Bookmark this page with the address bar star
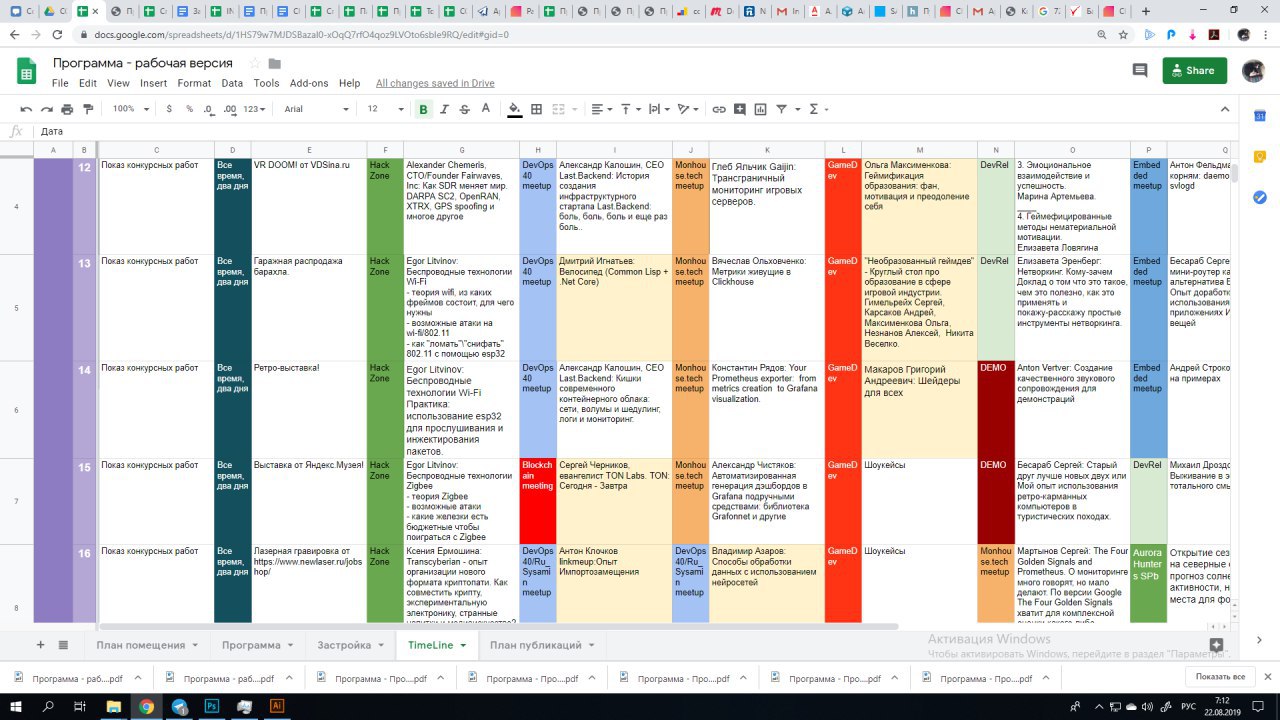Screen dimensions: 1280x720 (1123, 34)
